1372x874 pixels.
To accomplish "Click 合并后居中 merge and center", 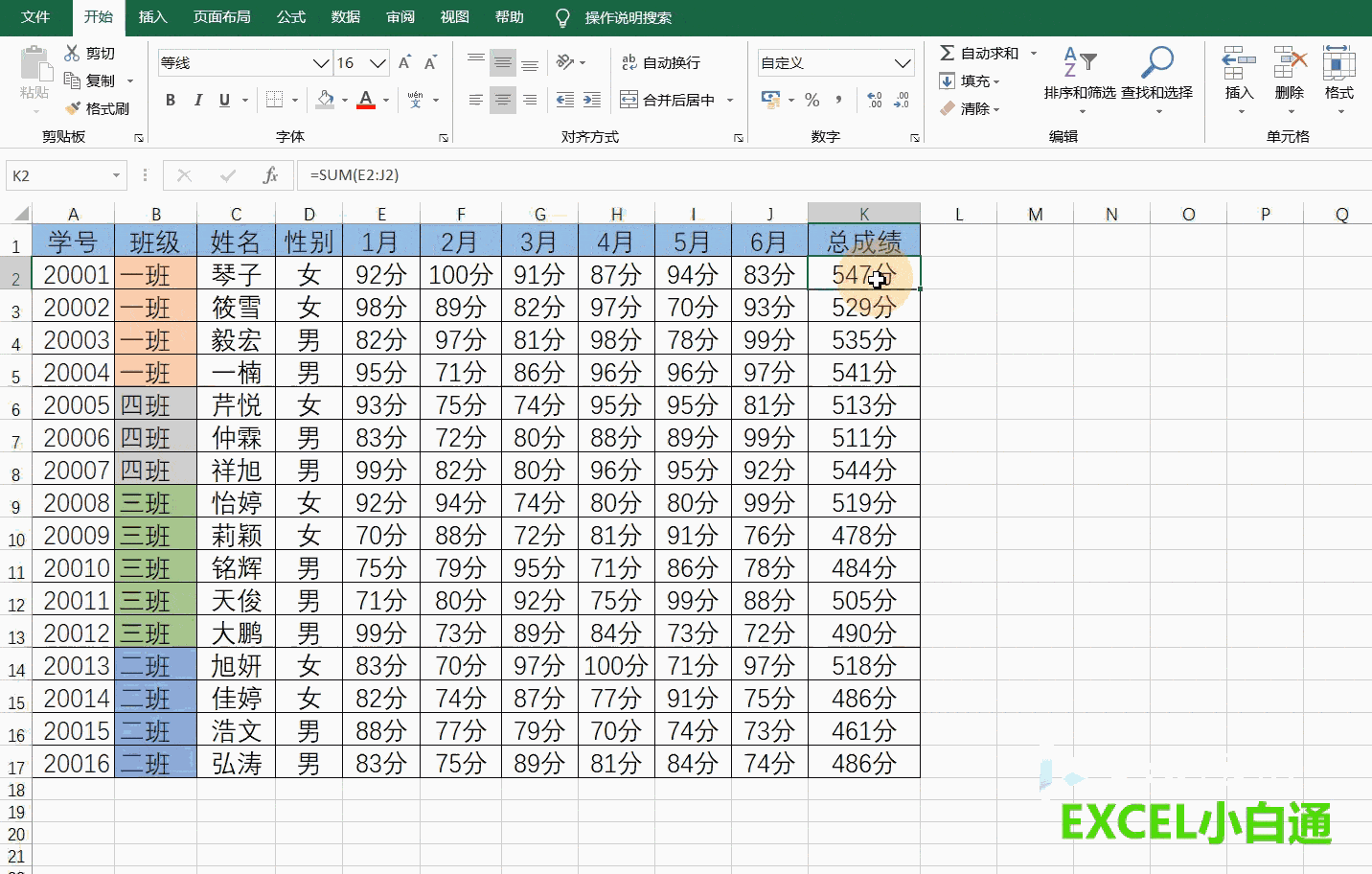I will 668,100.
